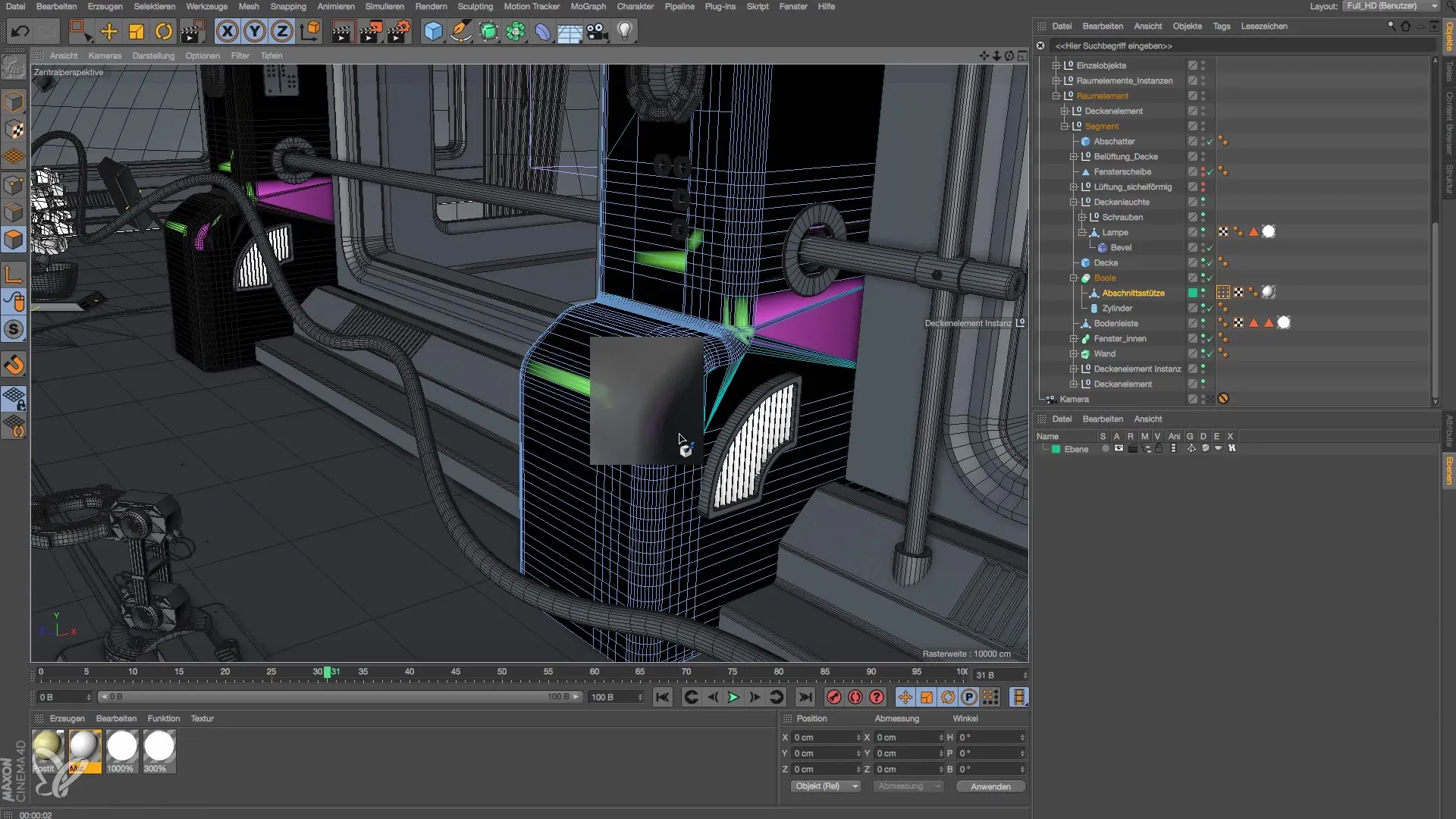Select the Scale tool
The width and height of the screenshot is (1456, 819).
[136, 31]
